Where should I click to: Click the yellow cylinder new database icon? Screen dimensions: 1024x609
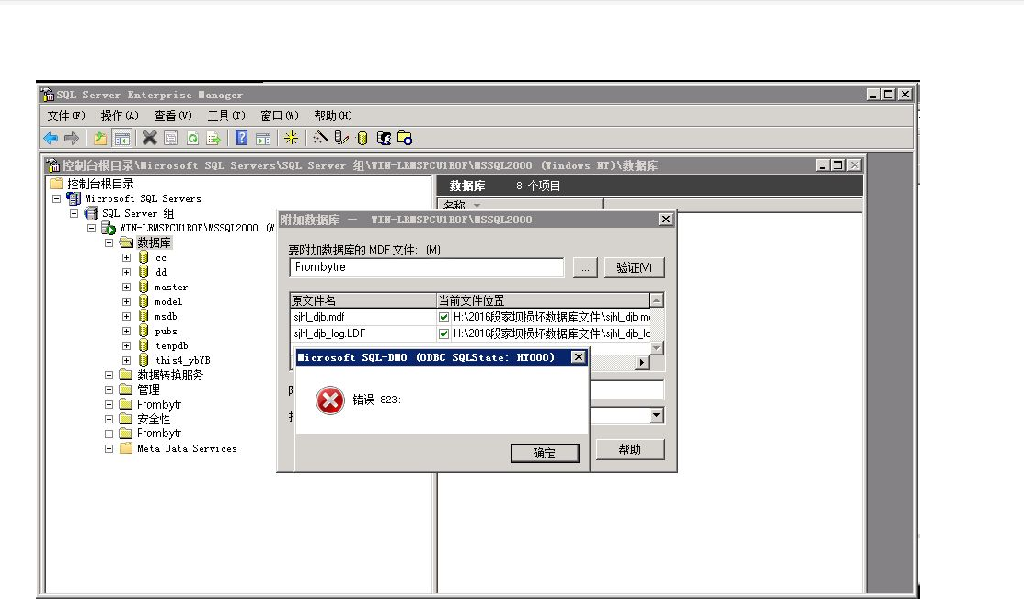click(x=362, y=138)
